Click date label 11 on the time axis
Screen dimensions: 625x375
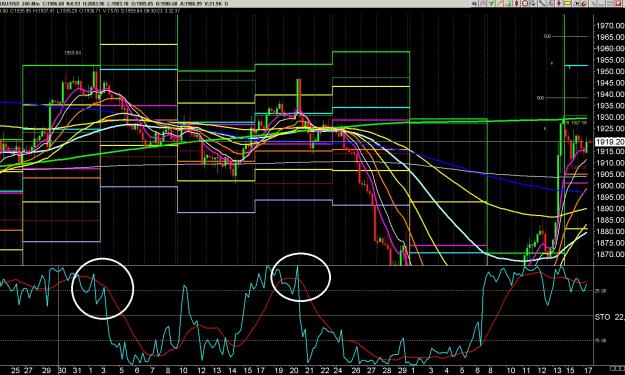pyautogui.click(x=526, y=371)
